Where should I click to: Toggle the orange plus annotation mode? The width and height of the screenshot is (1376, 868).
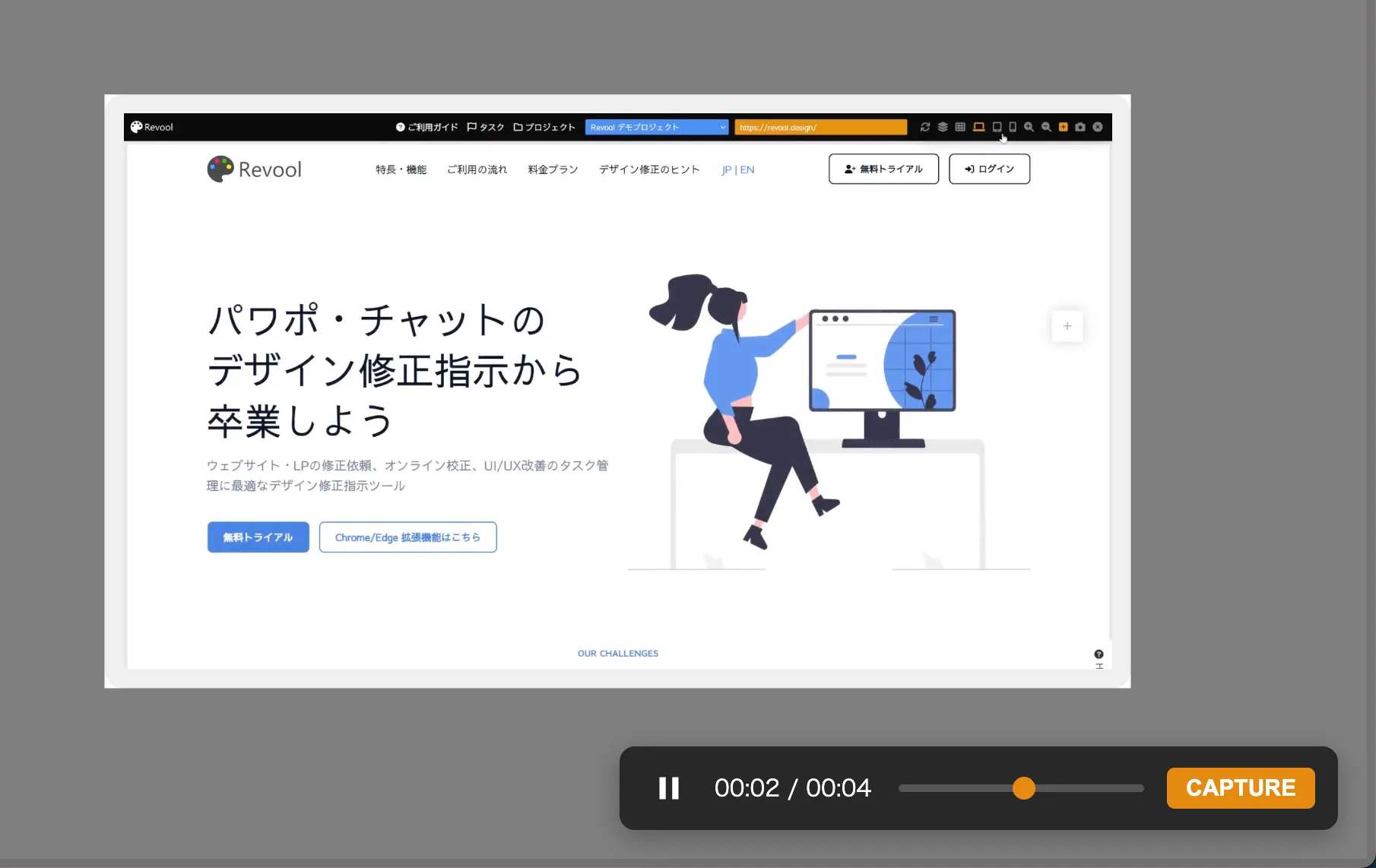coord(1063,127)
